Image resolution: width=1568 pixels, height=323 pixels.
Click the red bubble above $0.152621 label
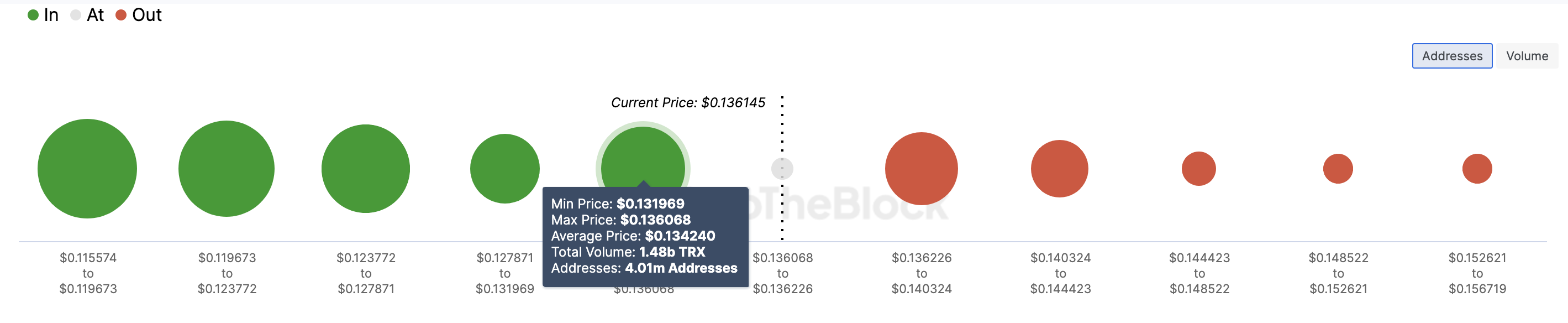click(1477, 169)
